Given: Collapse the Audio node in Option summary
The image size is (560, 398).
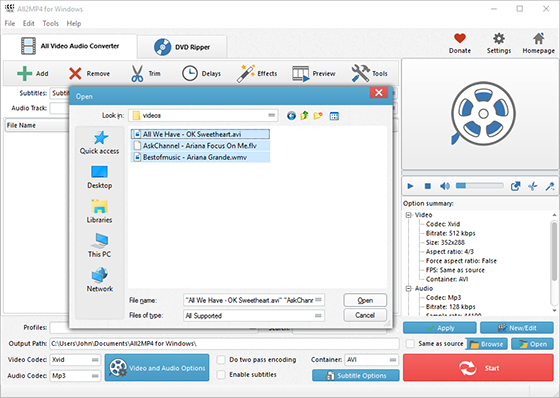Looking at the screenshot, I should coord(408,288).
